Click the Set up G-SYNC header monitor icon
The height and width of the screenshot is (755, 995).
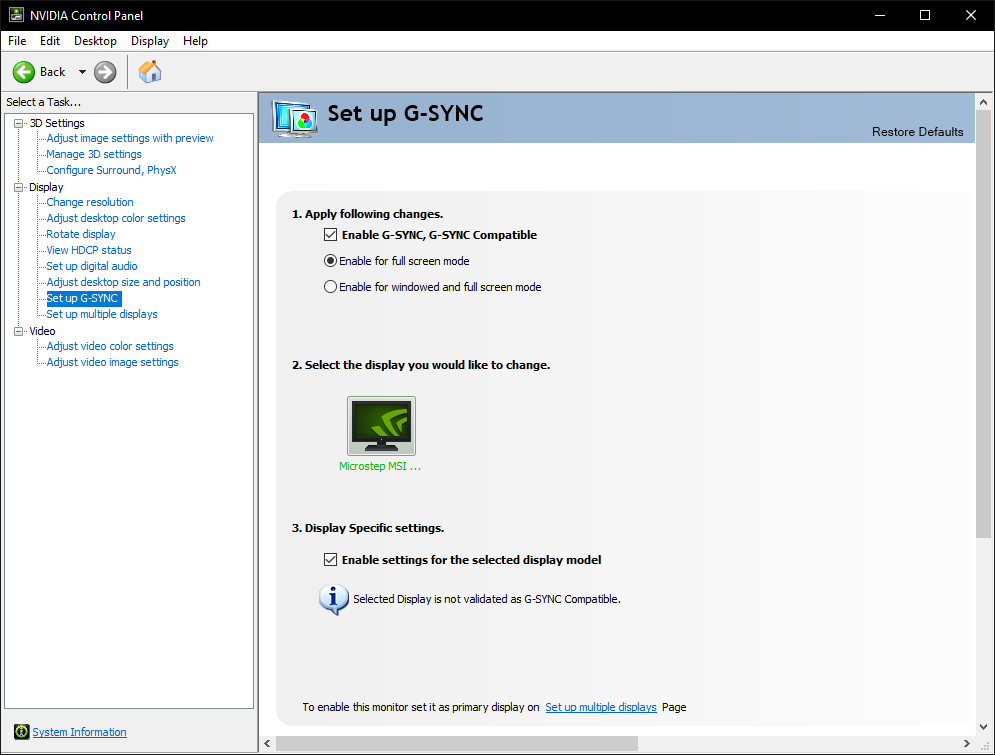tap(294, 118)
